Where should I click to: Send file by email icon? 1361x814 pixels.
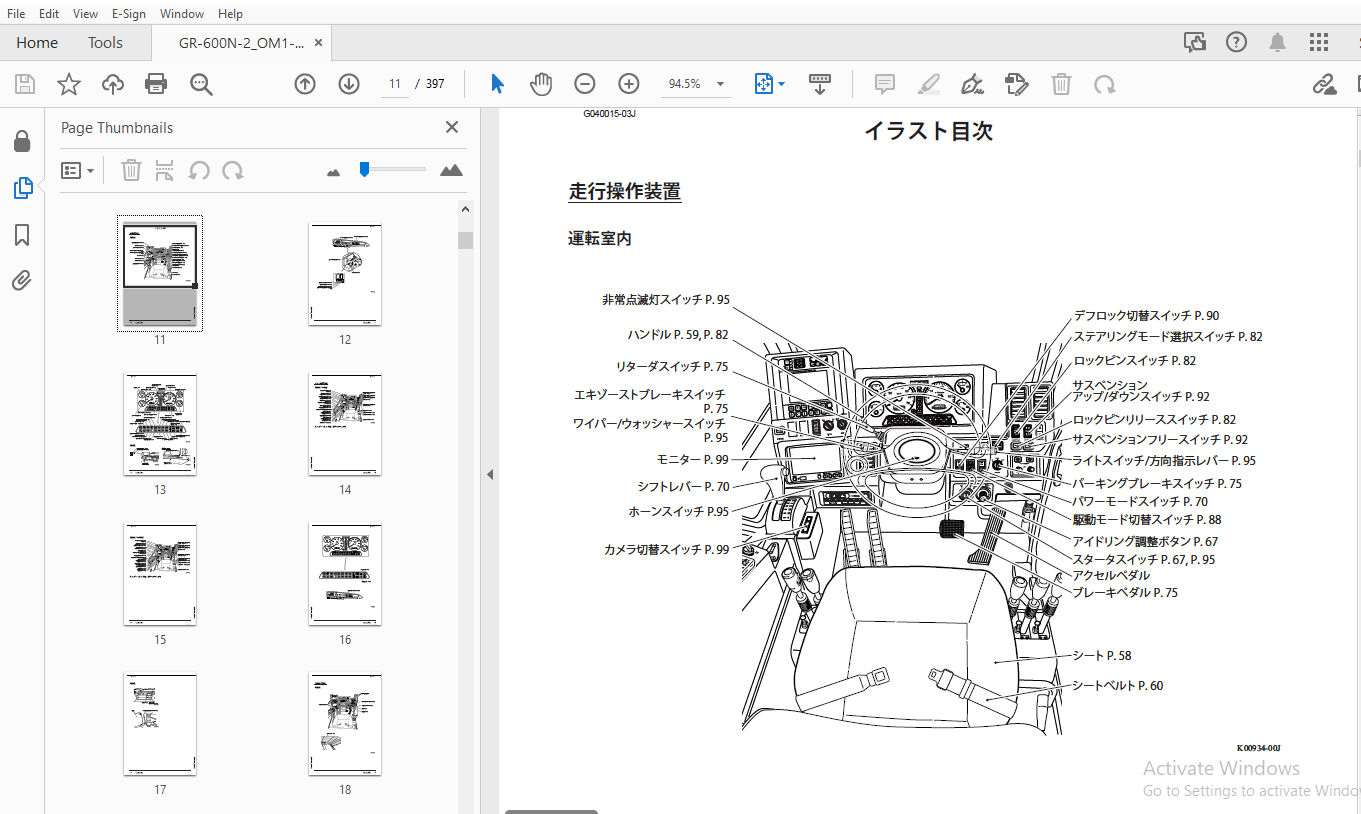click(x=1357, y=84)
